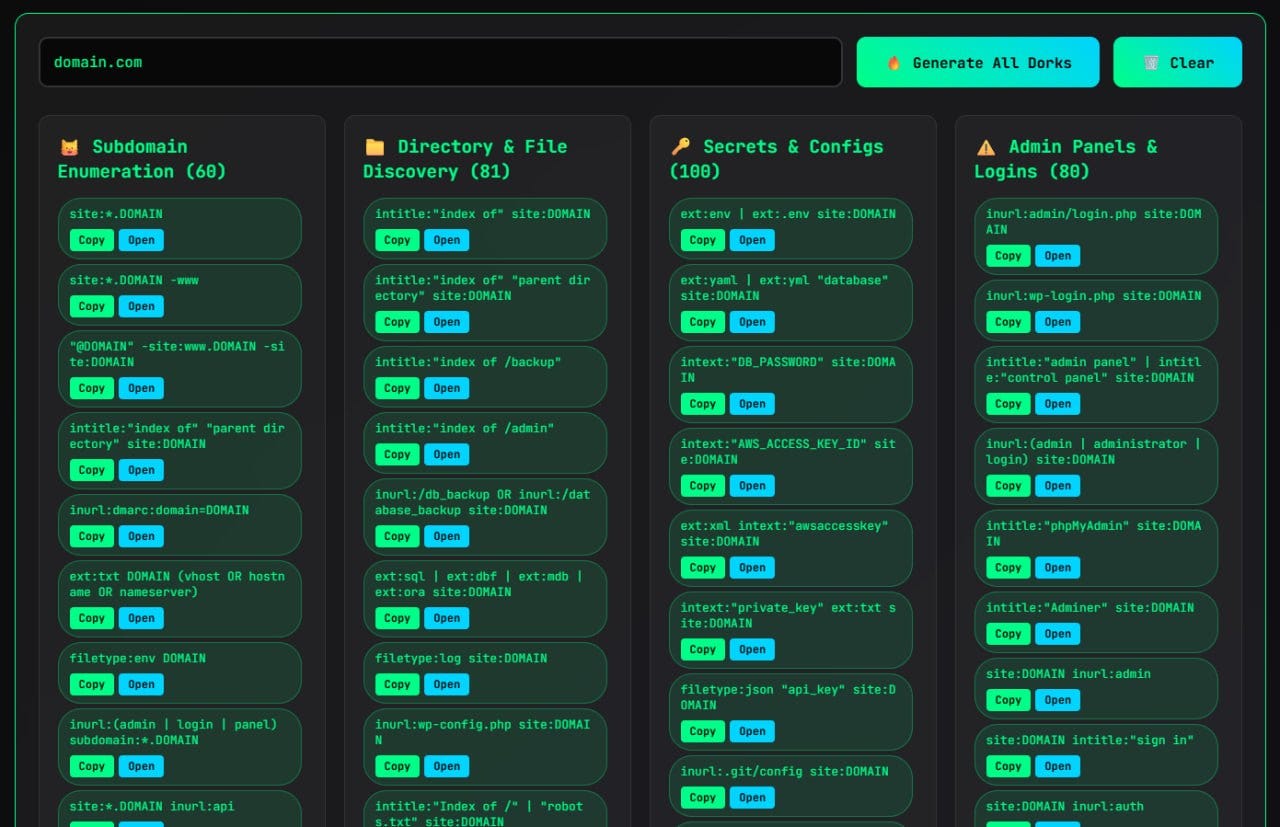Copy the intitle:"index of /admin" dork
1280x827 pixels.
click(397, 454)
